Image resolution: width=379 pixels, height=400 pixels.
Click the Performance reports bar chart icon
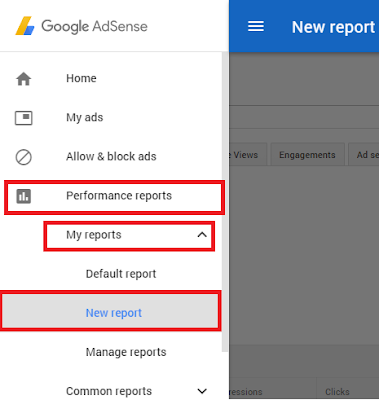24,196
